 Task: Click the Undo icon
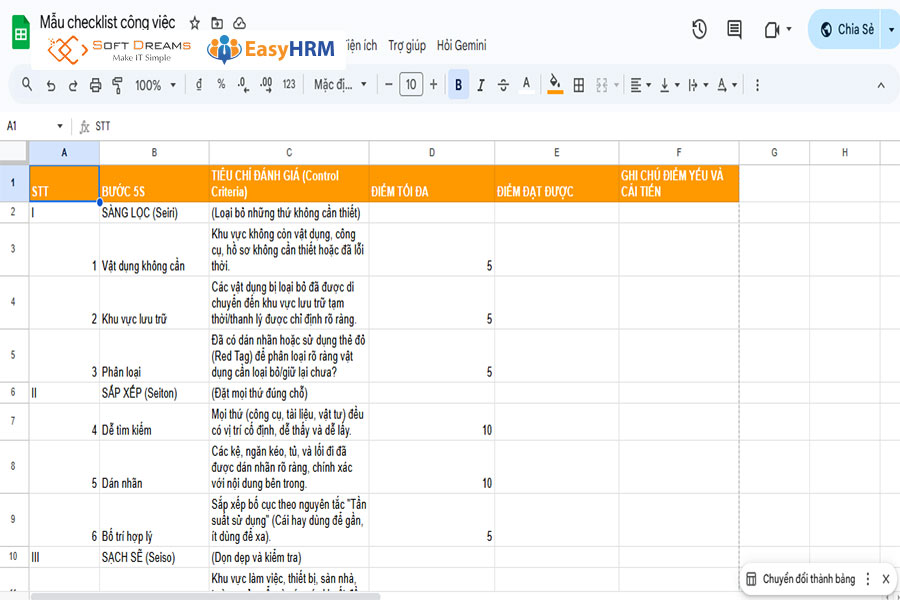[49, 85]
